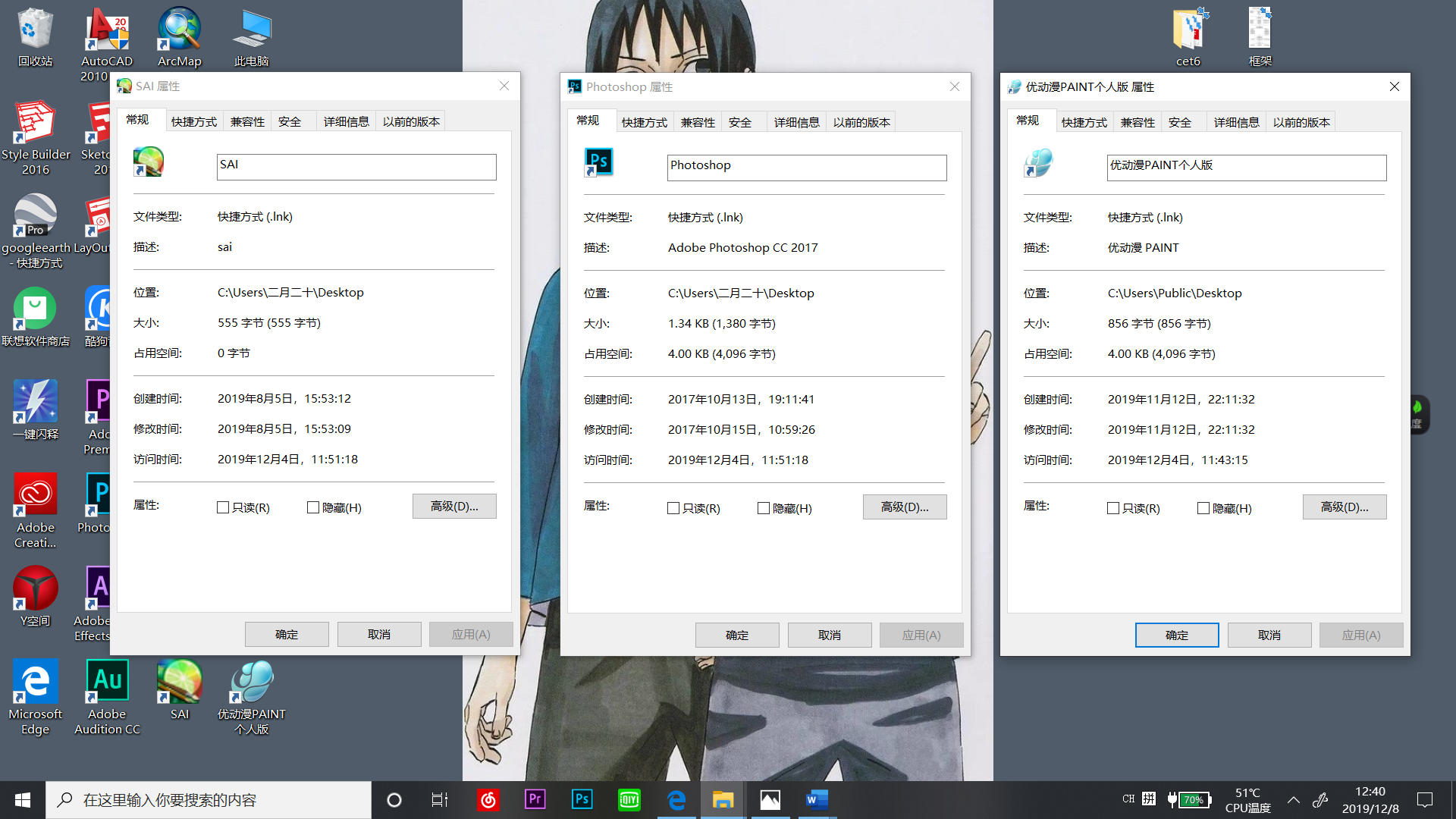Click the input method CH indicator
1456x819 pixels.
tap(1128, 799)
